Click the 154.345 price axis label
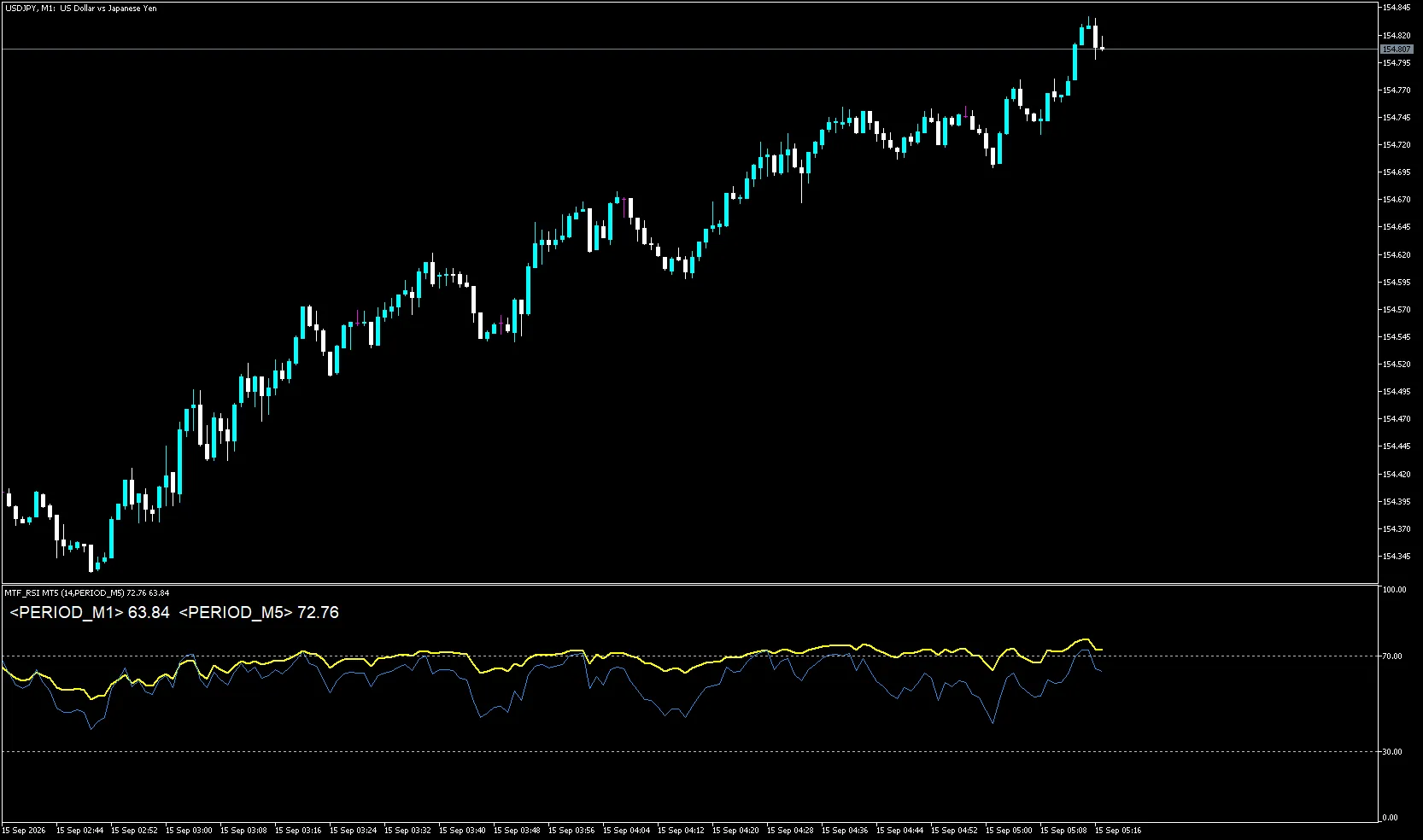The height and width of the screenshot is (840, 1423). coord(1397,557)
